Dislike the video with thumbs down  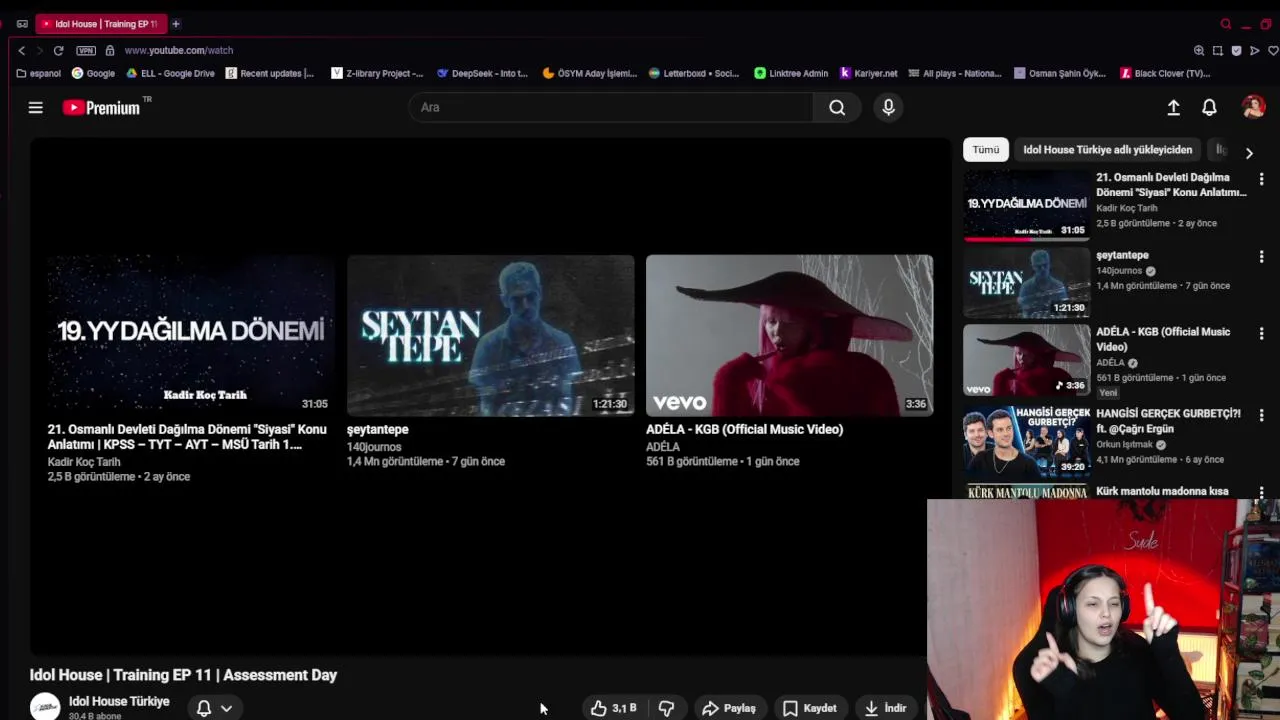(x=666, y=708)
